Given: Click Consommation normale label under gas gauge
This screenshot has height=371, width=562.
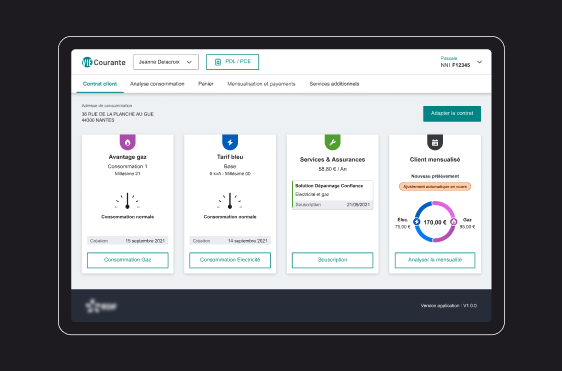Looking at the screenshot, I should tap(128, 217).
